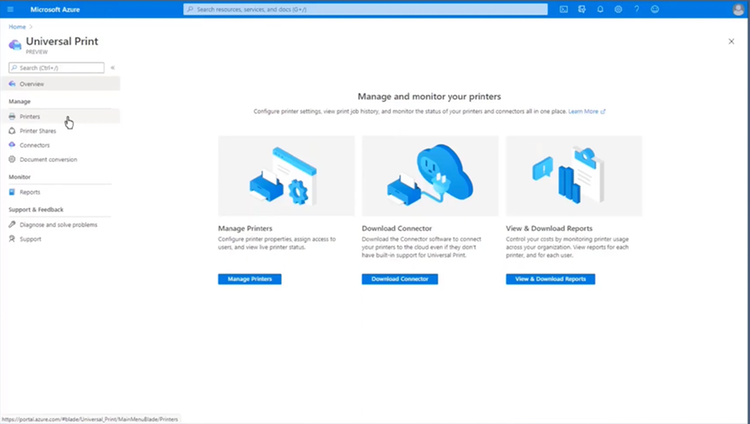Open the Azure portal hamburger menu
The width and height of the screenshot is (750, 424).
click(11, 9)
